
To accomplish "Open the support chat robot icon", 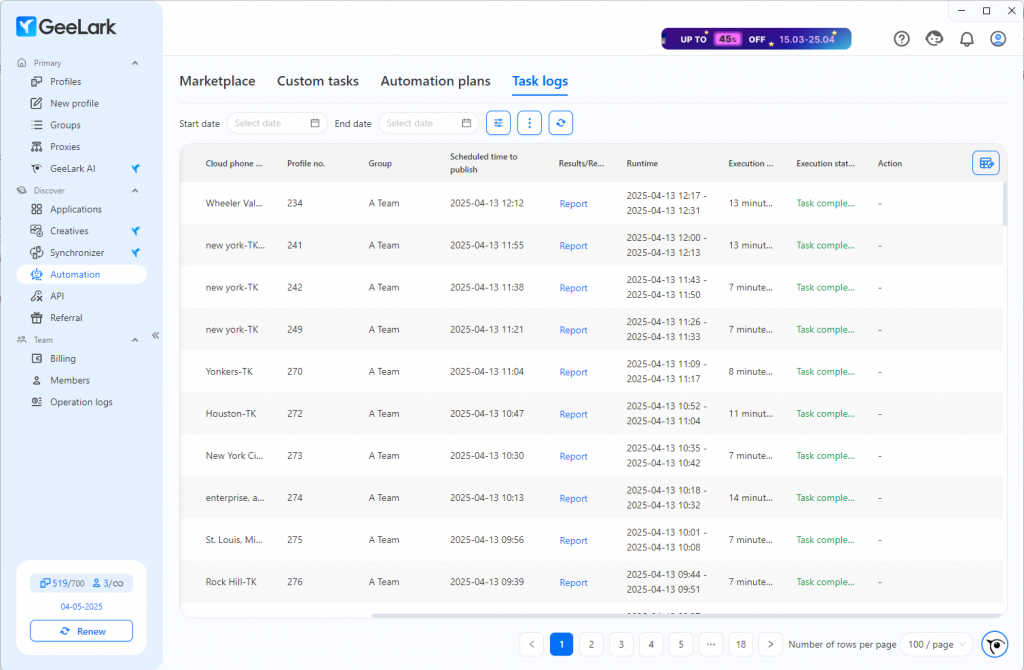I will (x=935, y=39).
